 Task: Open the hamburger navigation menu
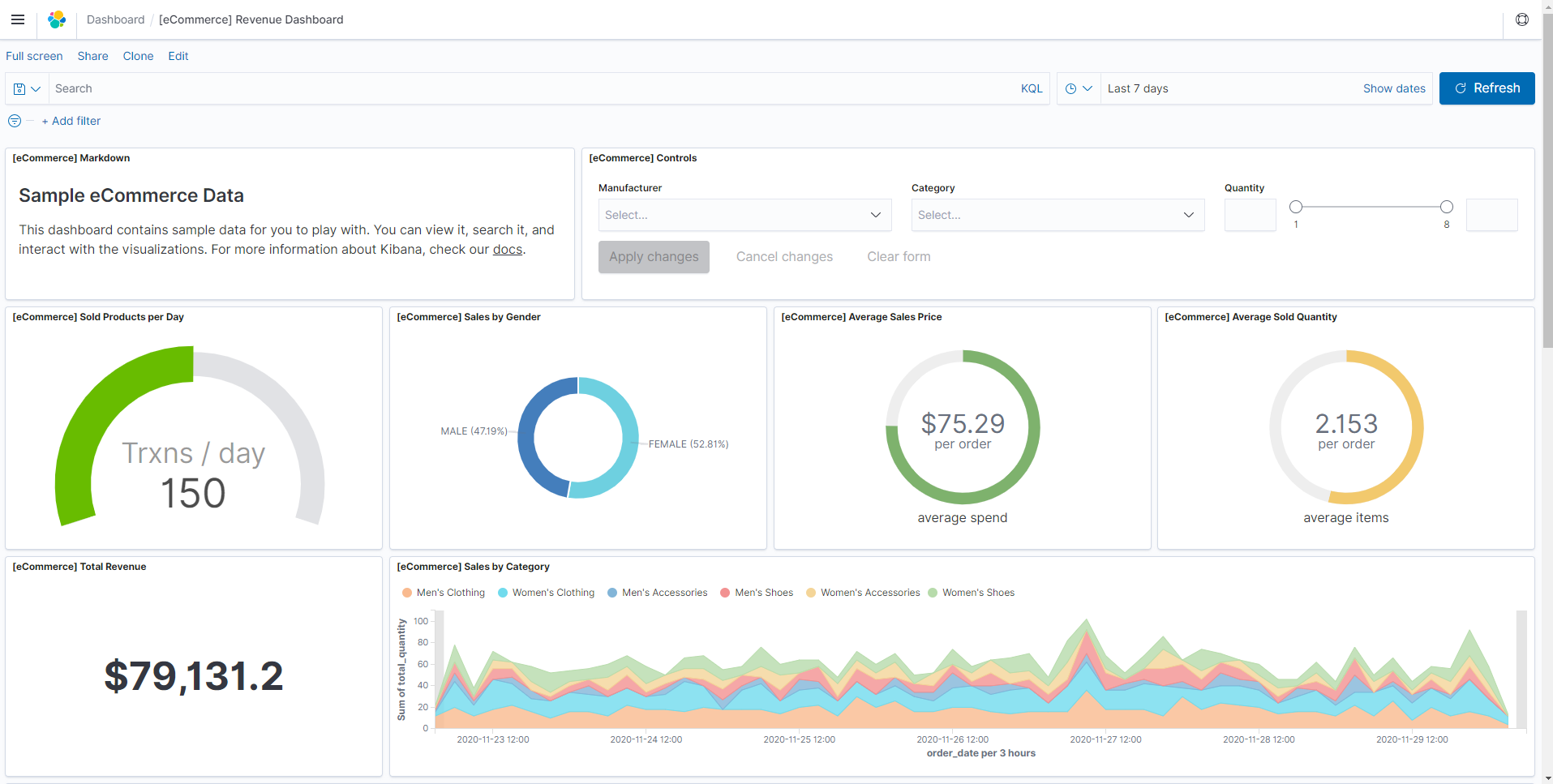(x=18, y=19)
